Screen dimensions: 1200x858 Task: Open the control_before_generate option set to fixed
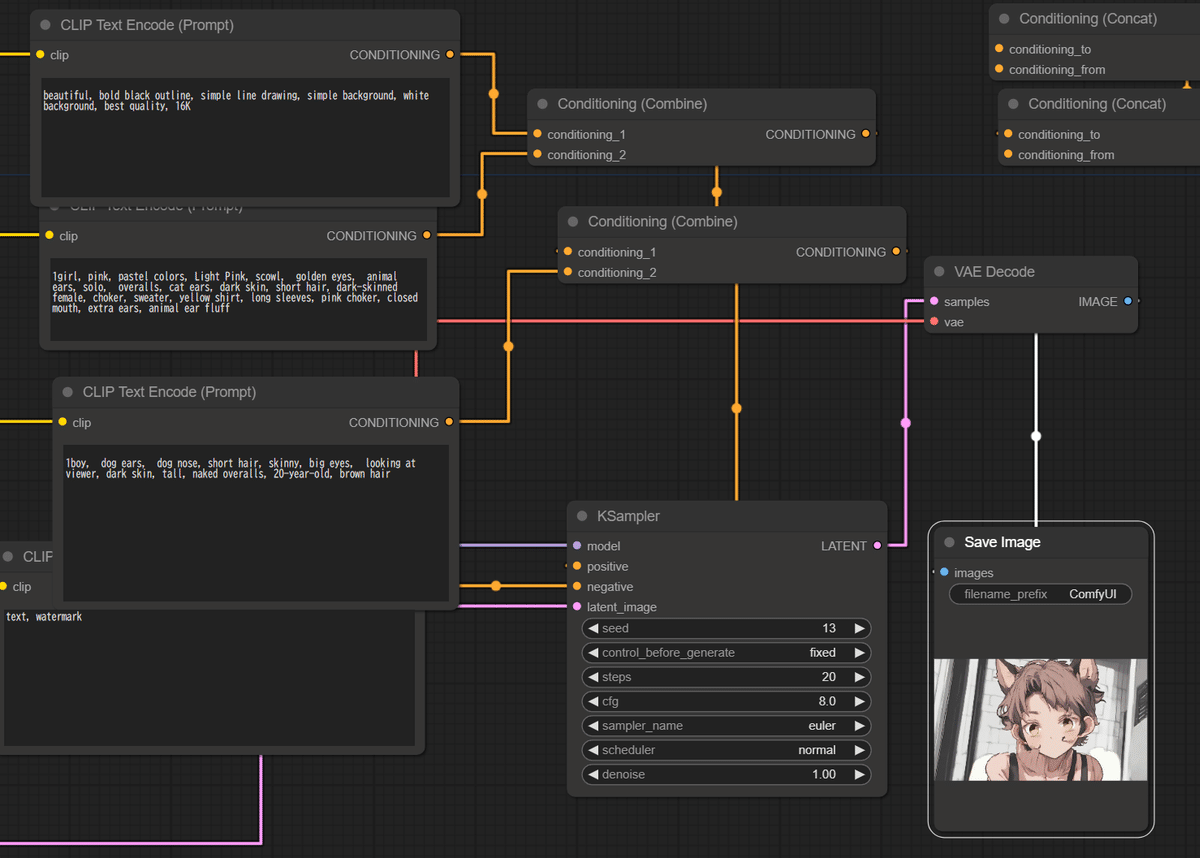(726, 653)
